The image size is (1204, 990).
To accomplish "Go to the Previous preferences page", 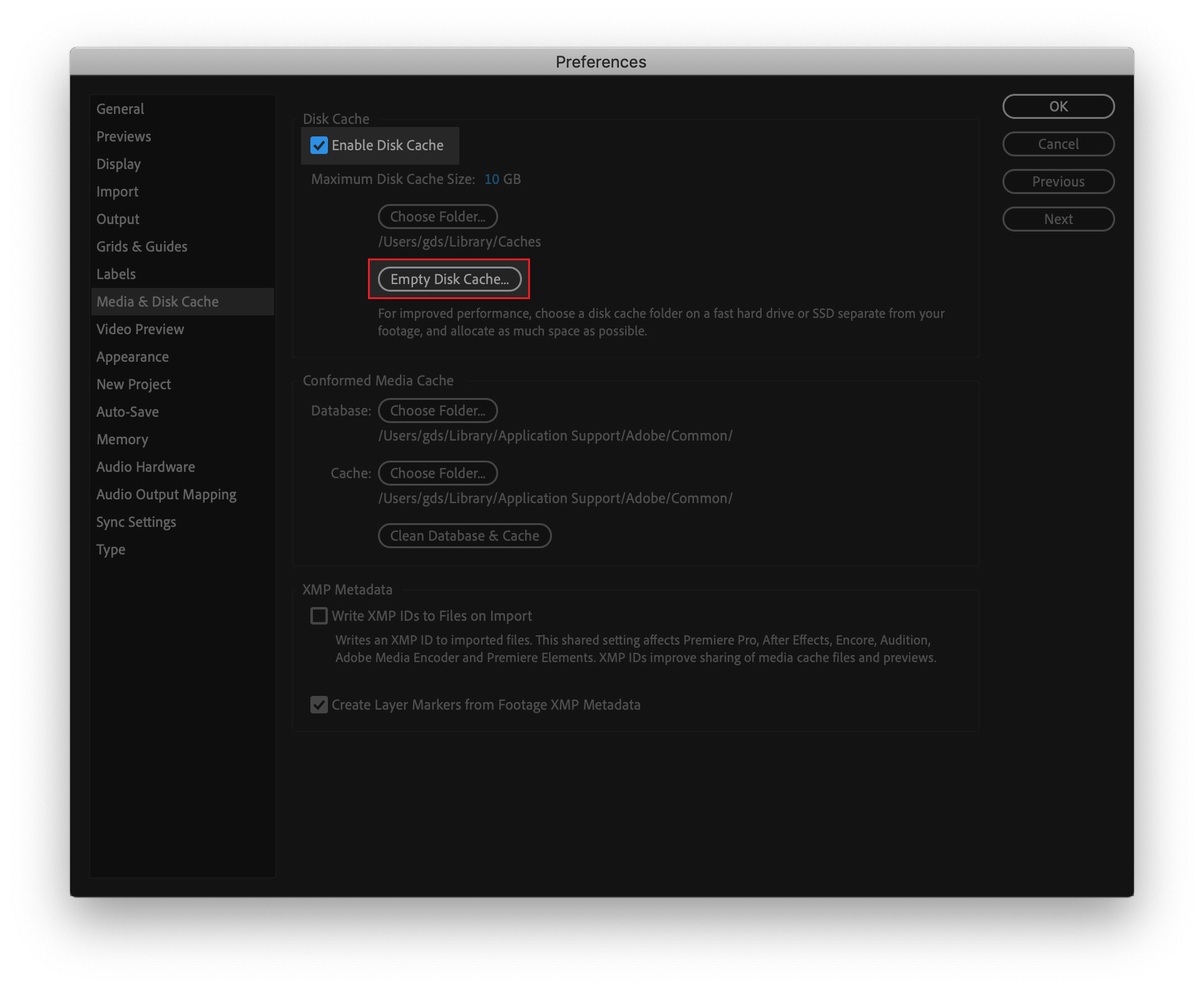I will pos(1058,181).
